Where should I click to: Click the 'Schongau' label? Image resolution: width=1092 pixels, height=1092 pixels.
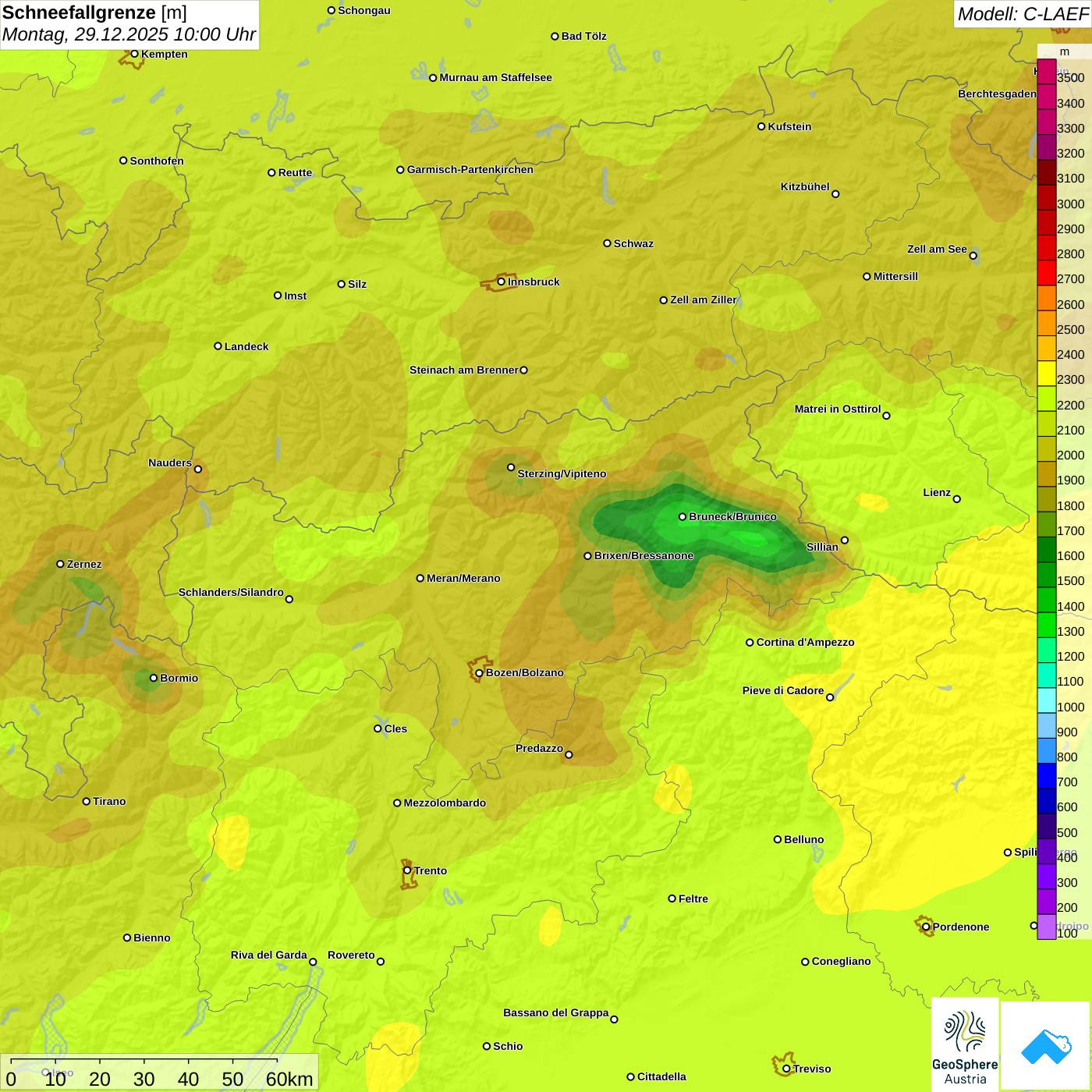tap(364, 10)
